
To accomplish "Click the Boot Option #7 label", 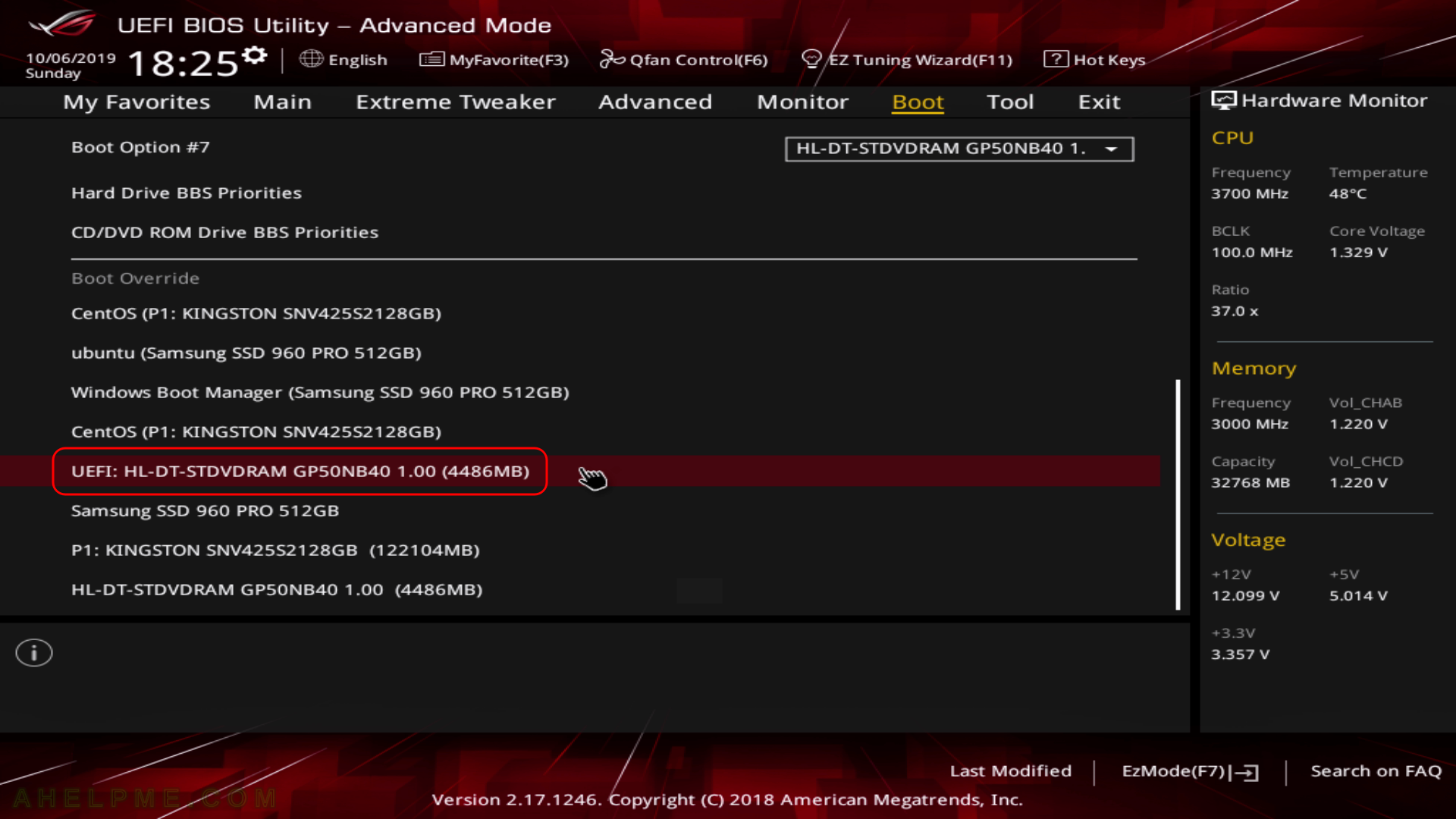I will (x=140, y=147).
